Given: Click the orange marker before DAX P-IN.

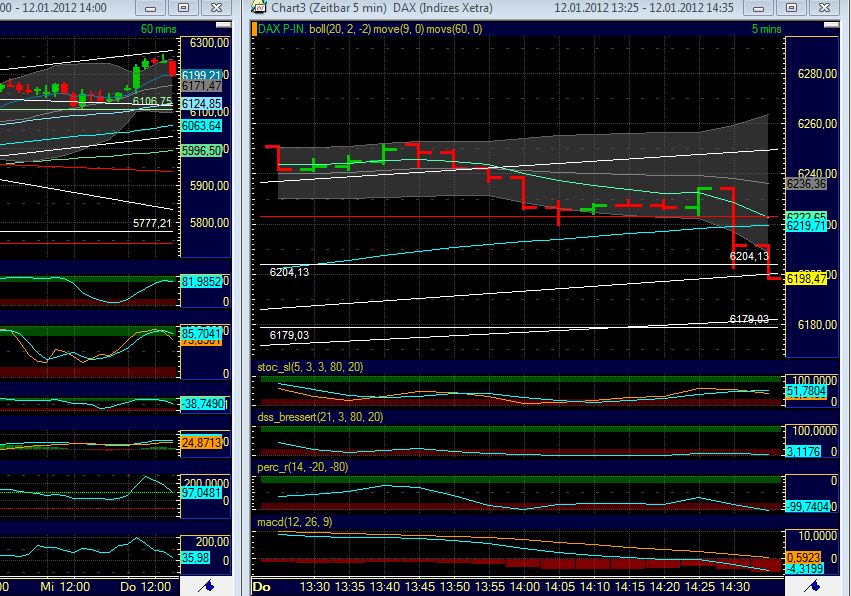Looking at the screenshot, I should tap(254, 29).
